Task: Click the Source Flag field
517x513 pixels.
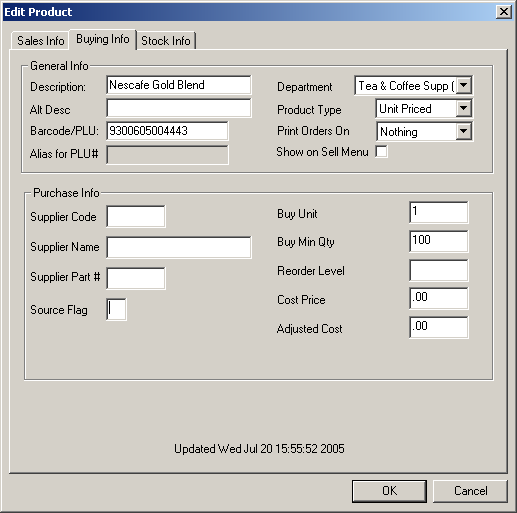Action: coord(116,310)
